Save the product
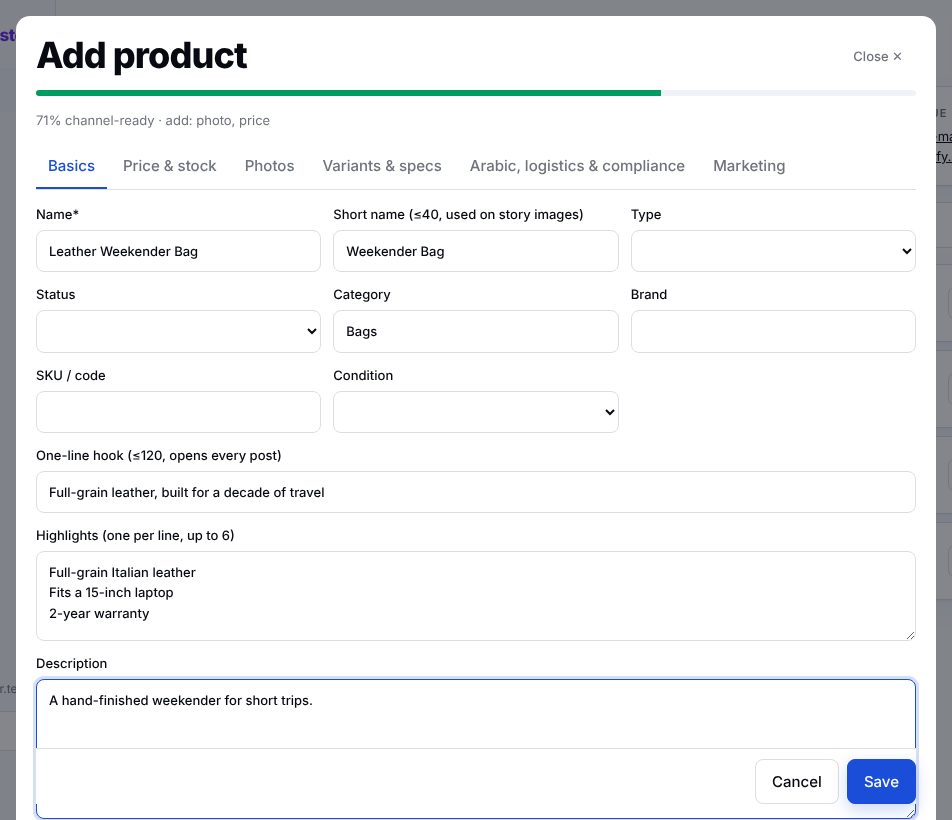This screenshot has width=952, height=820. (x=881, y=782)
